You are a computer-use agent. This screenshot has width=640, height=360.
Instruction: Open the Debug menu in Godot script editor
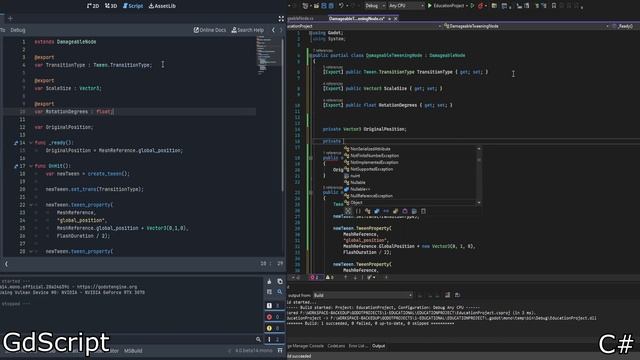pyautogui.click(x=18, y=30)
